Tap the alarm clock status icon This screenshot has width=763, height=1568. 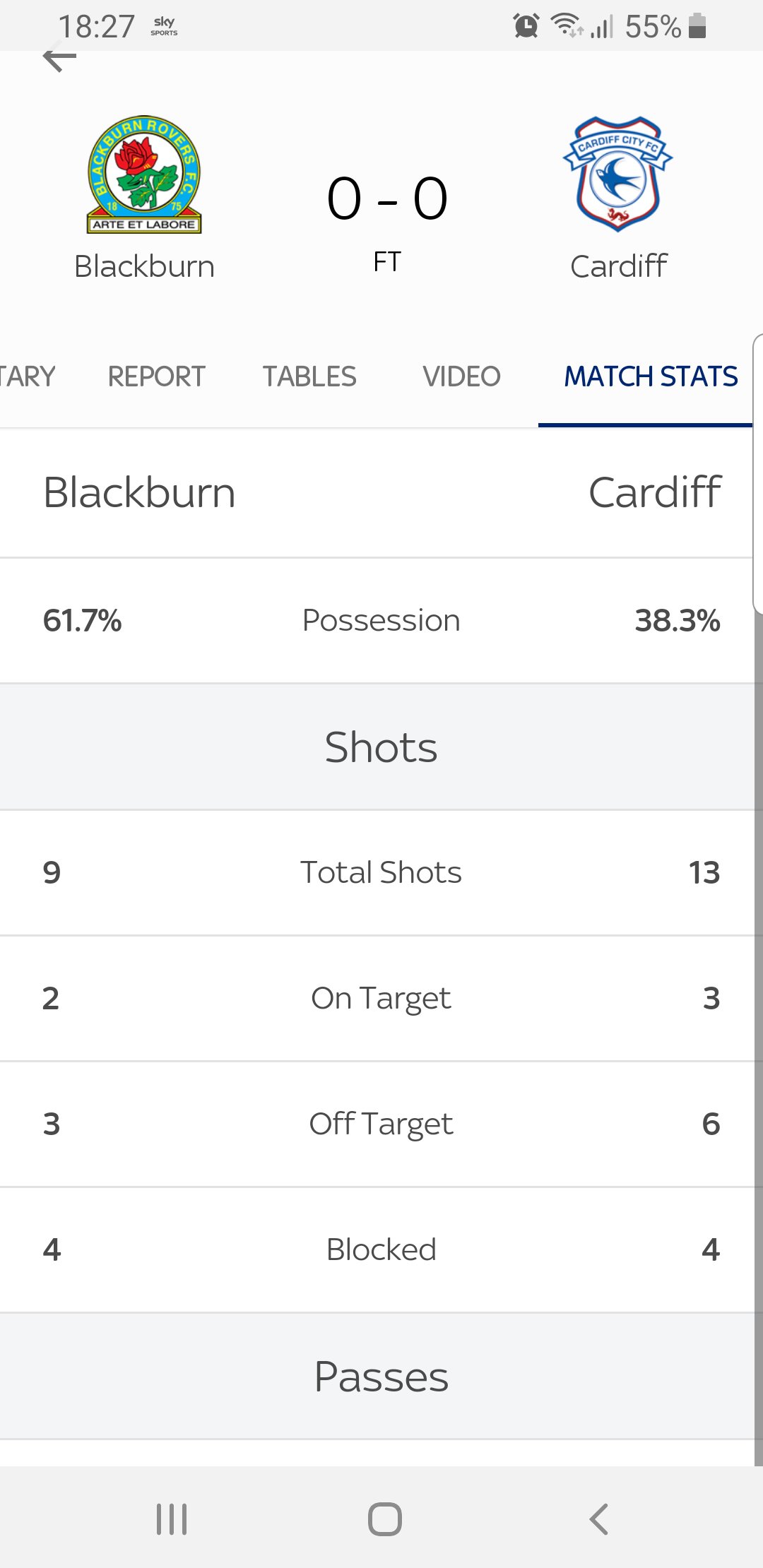pyautogui.click(x=526, y=26)
